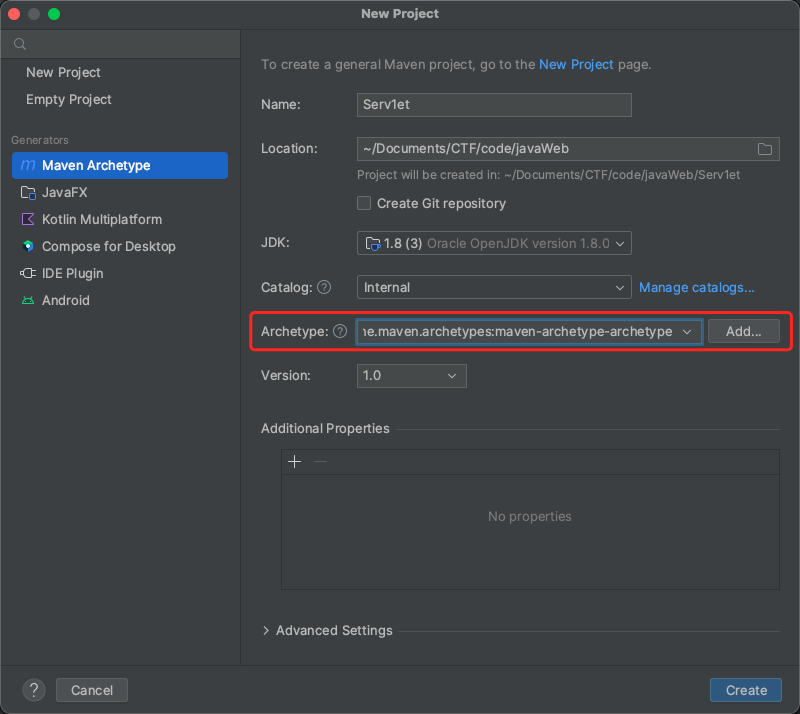The width and height of the screenshot is (800, 714).
Task: Click into the Name text field
Action: pos(494,105)
